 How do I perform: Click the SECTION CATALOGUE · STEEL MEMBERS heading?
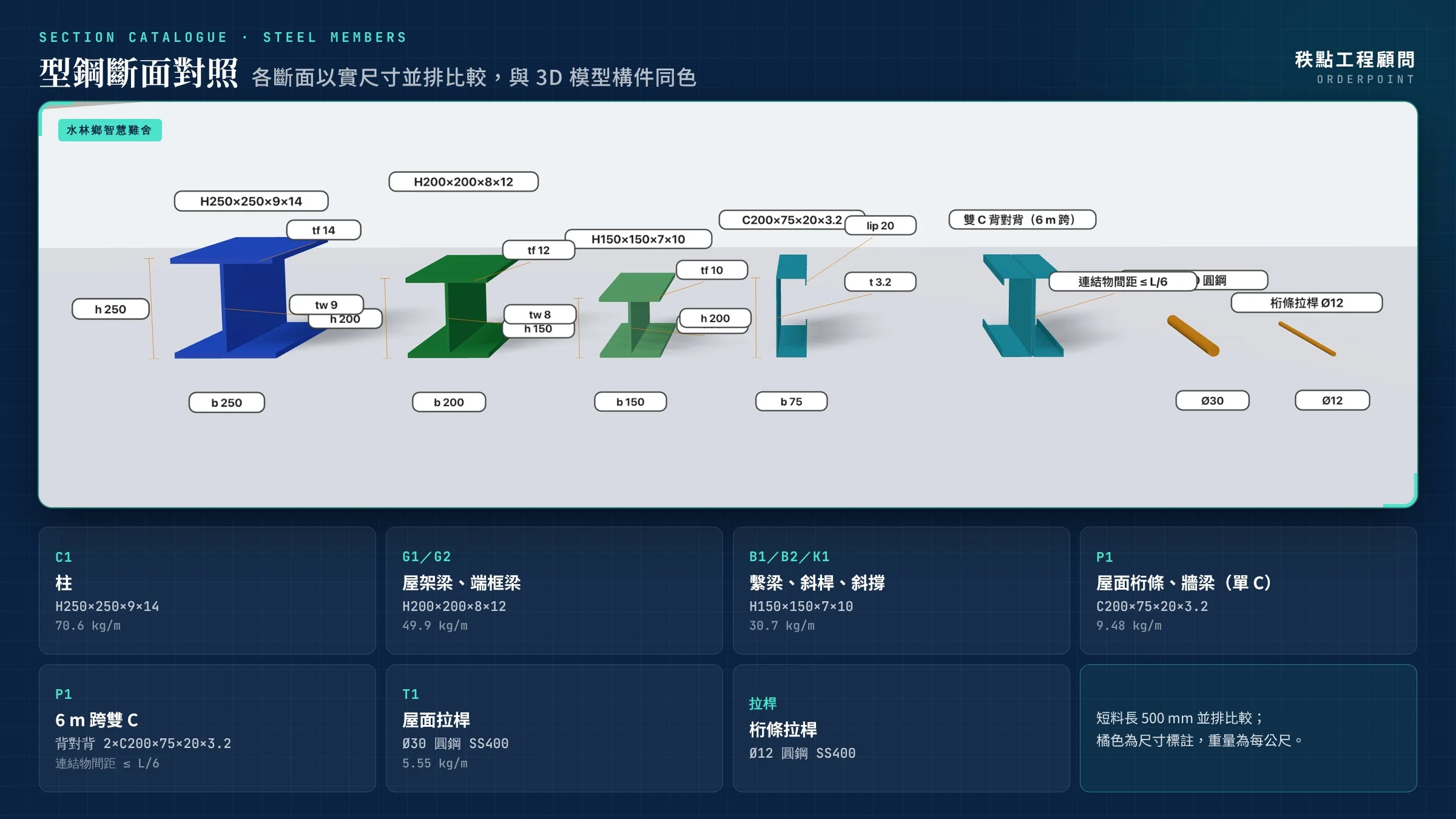pos(223,38)
